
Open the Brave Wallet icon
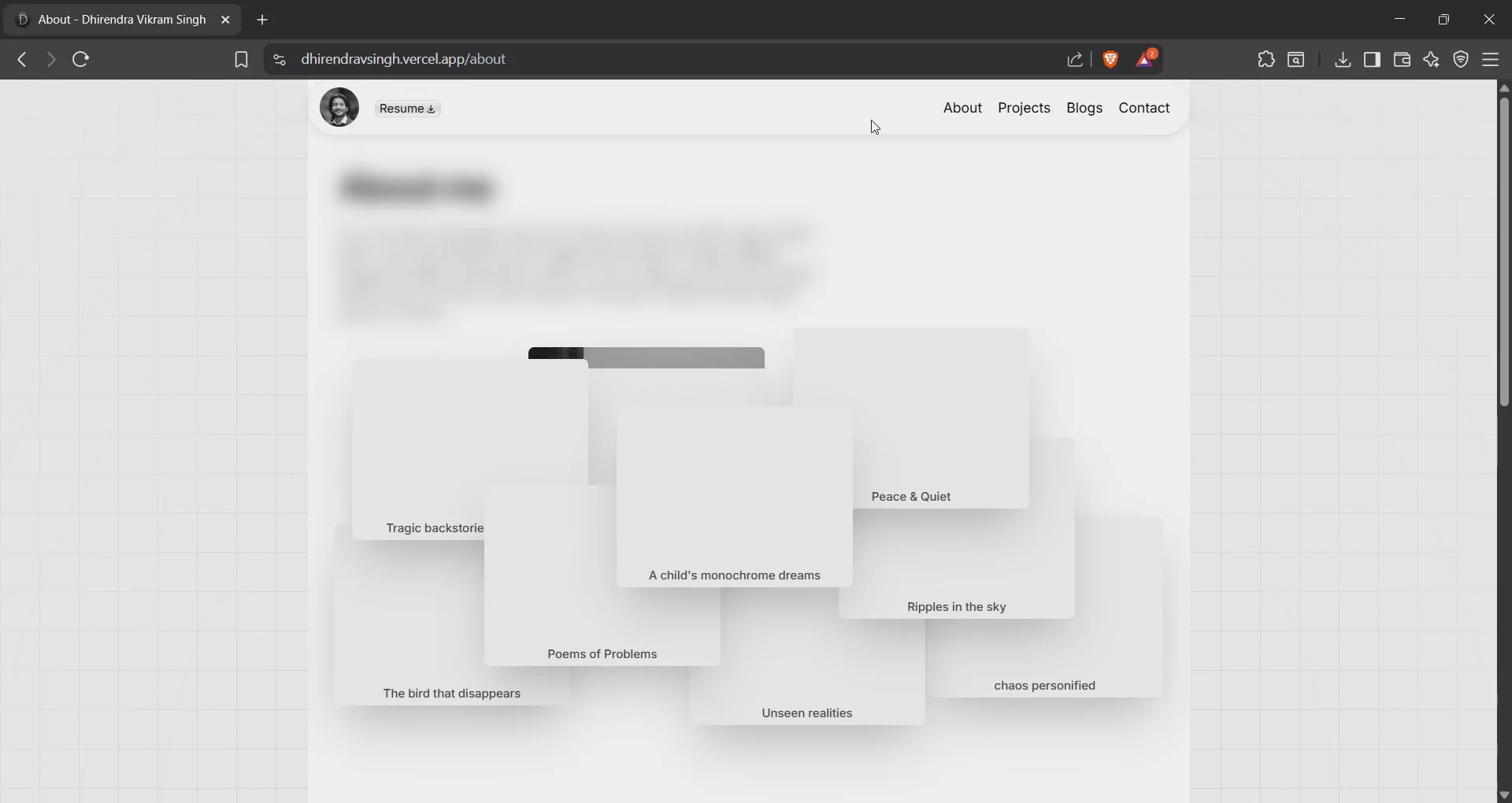(1403, 59)
